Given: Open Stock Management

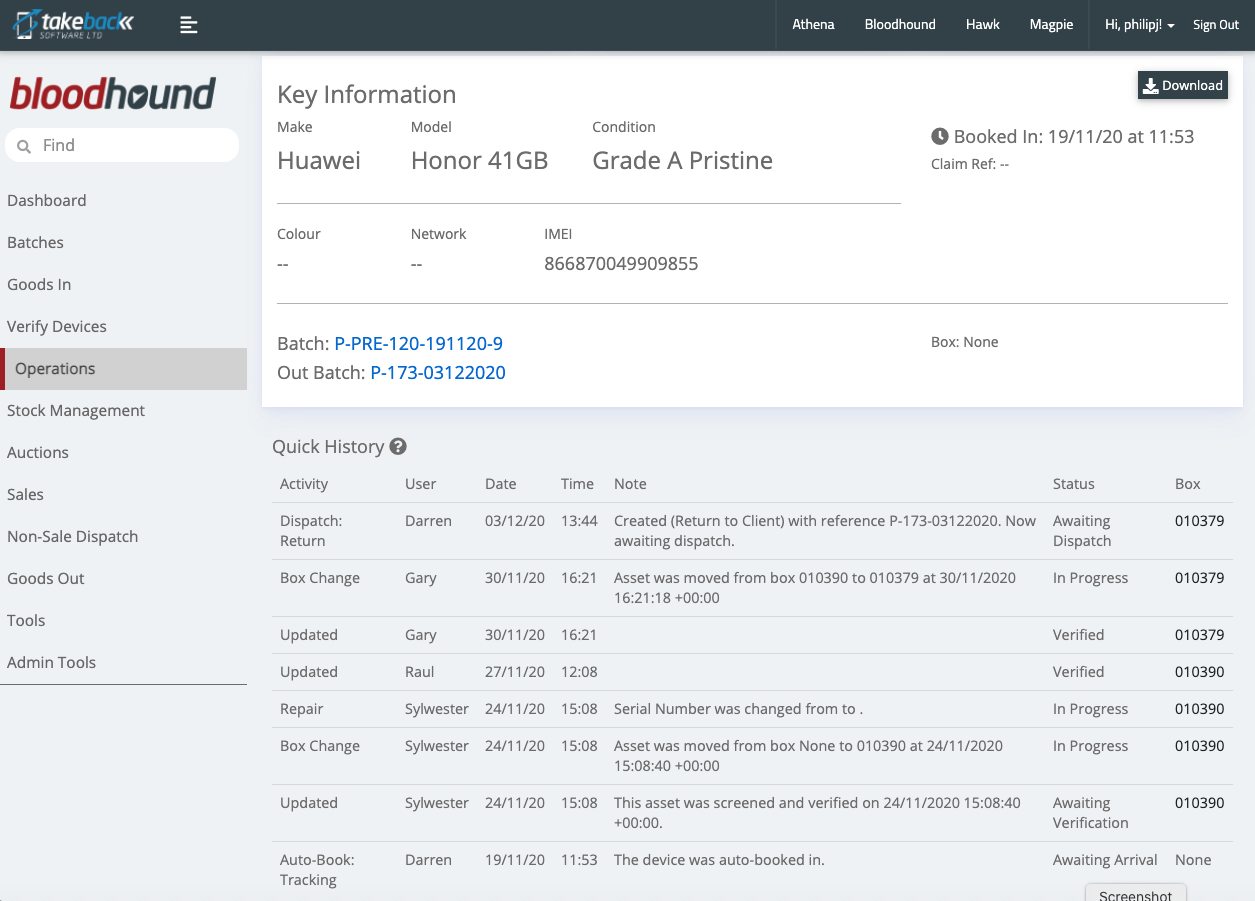Looking at the screenshot, I should coord(76,410).
